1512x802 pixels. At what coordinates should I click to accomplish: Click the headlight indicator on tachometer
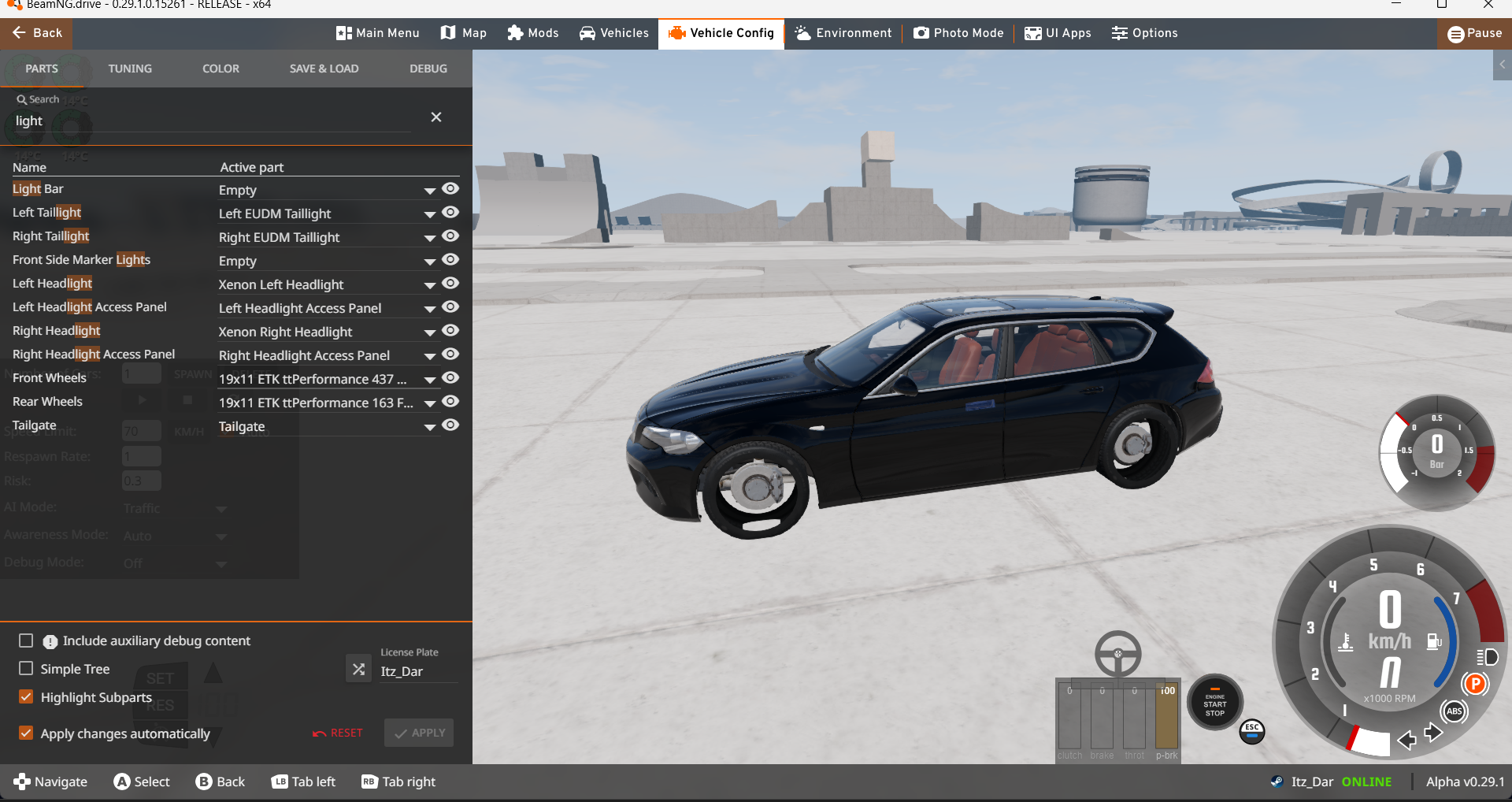coord(1488,657)
